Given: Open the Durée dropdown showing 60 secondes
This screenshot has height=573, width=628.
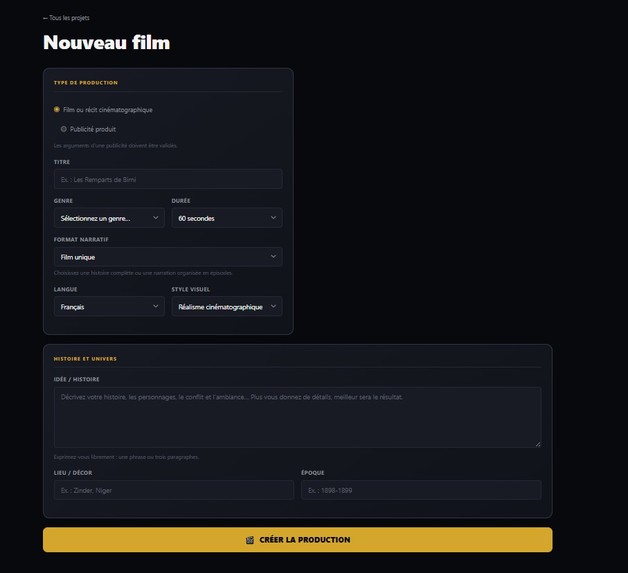Looking at the screenshot, I should 227,218.
